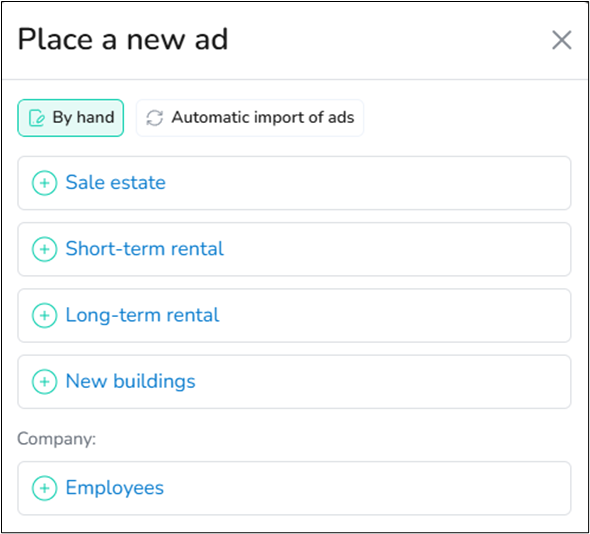Click the Place a new ad heading
The image size is (590, 534).
pos(123,39)
